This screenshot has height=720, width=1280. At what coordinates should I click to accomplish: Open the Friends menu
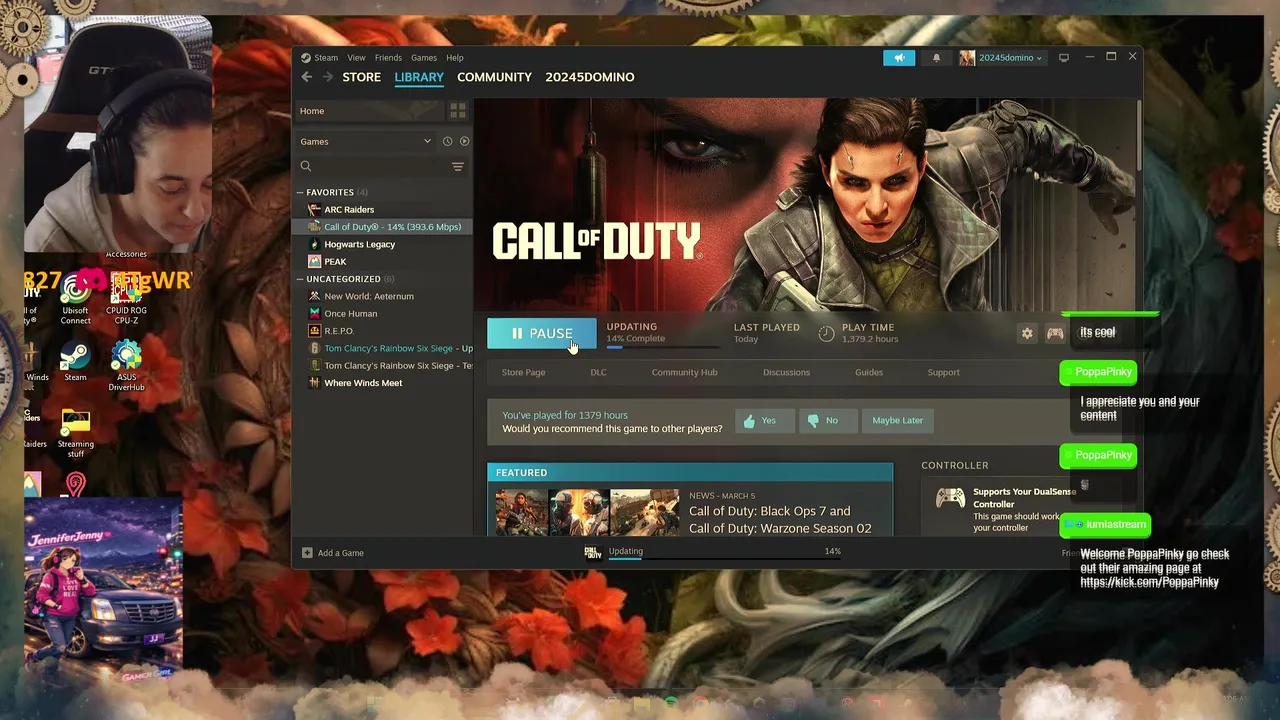coord(388,58)
